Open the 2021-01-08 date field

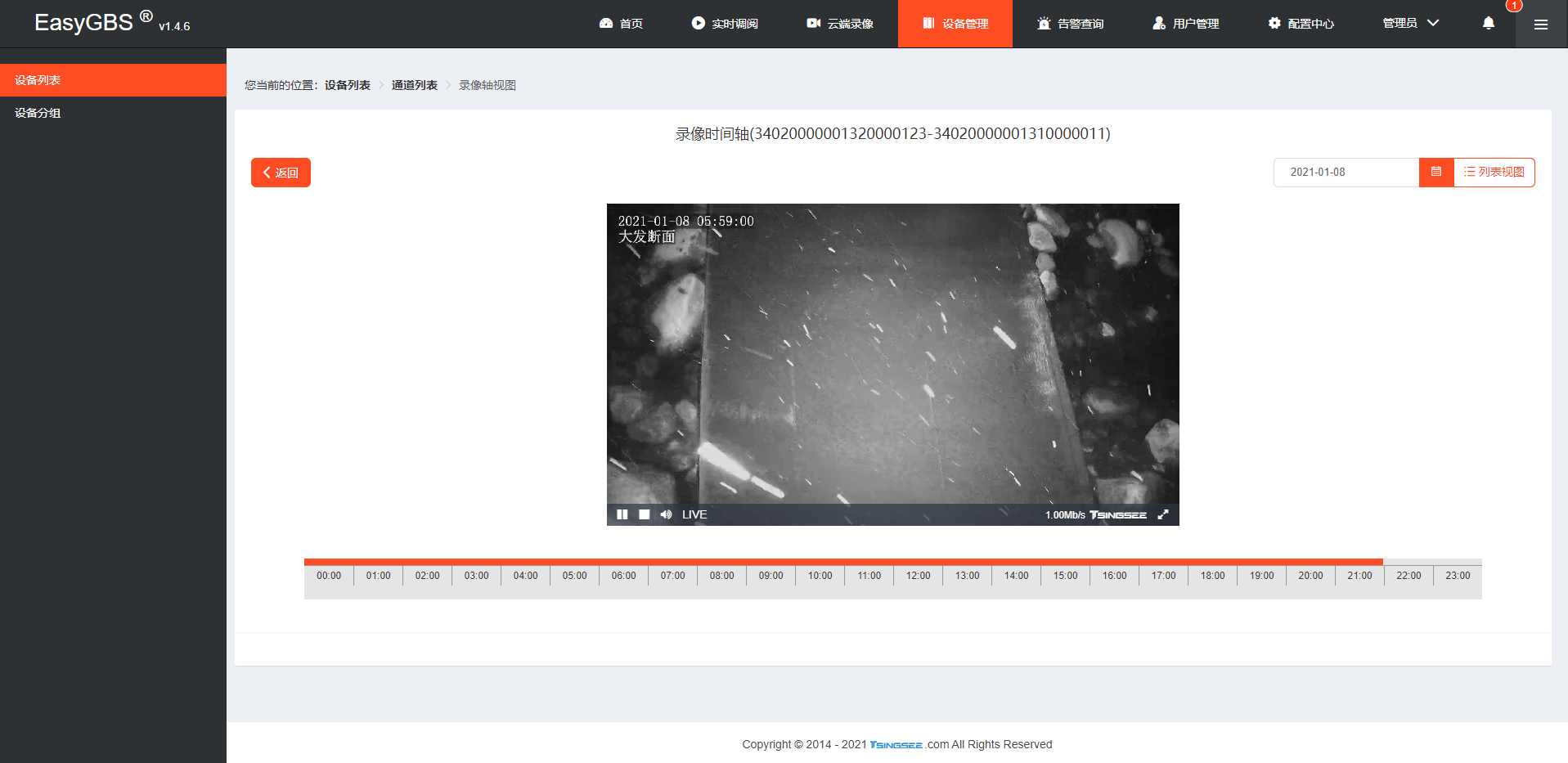[1346, 173]
